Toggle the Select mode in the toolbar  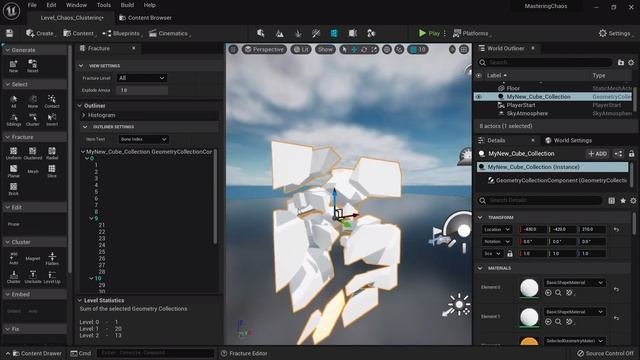click(x=260, y=33)
